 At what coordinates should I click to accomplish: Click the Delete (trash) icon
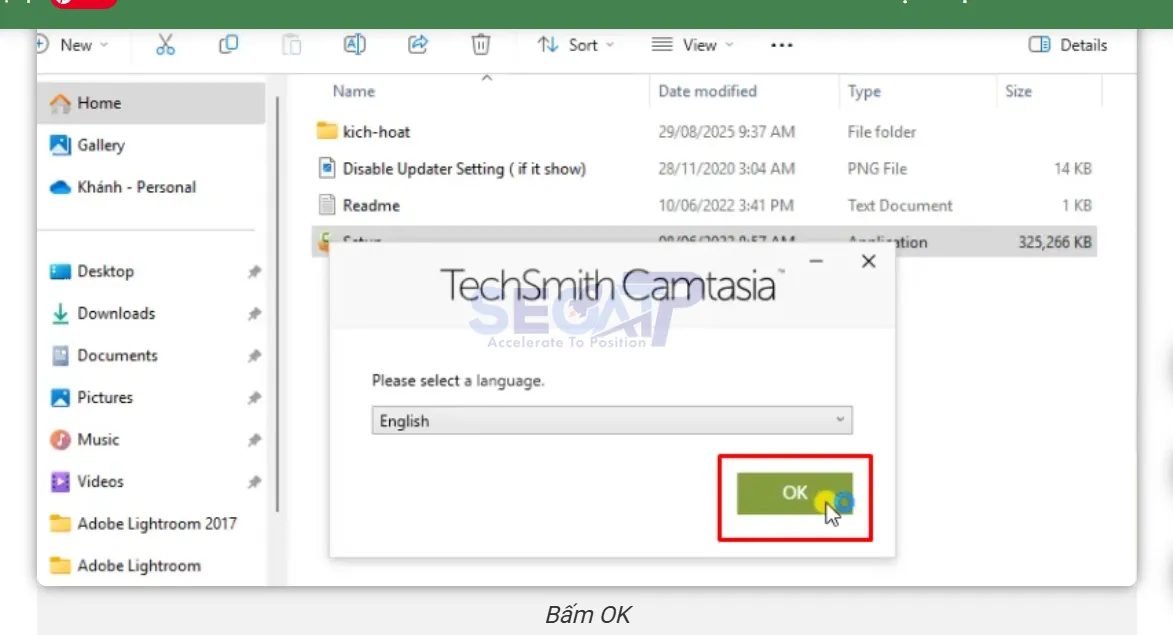(480, 44)
